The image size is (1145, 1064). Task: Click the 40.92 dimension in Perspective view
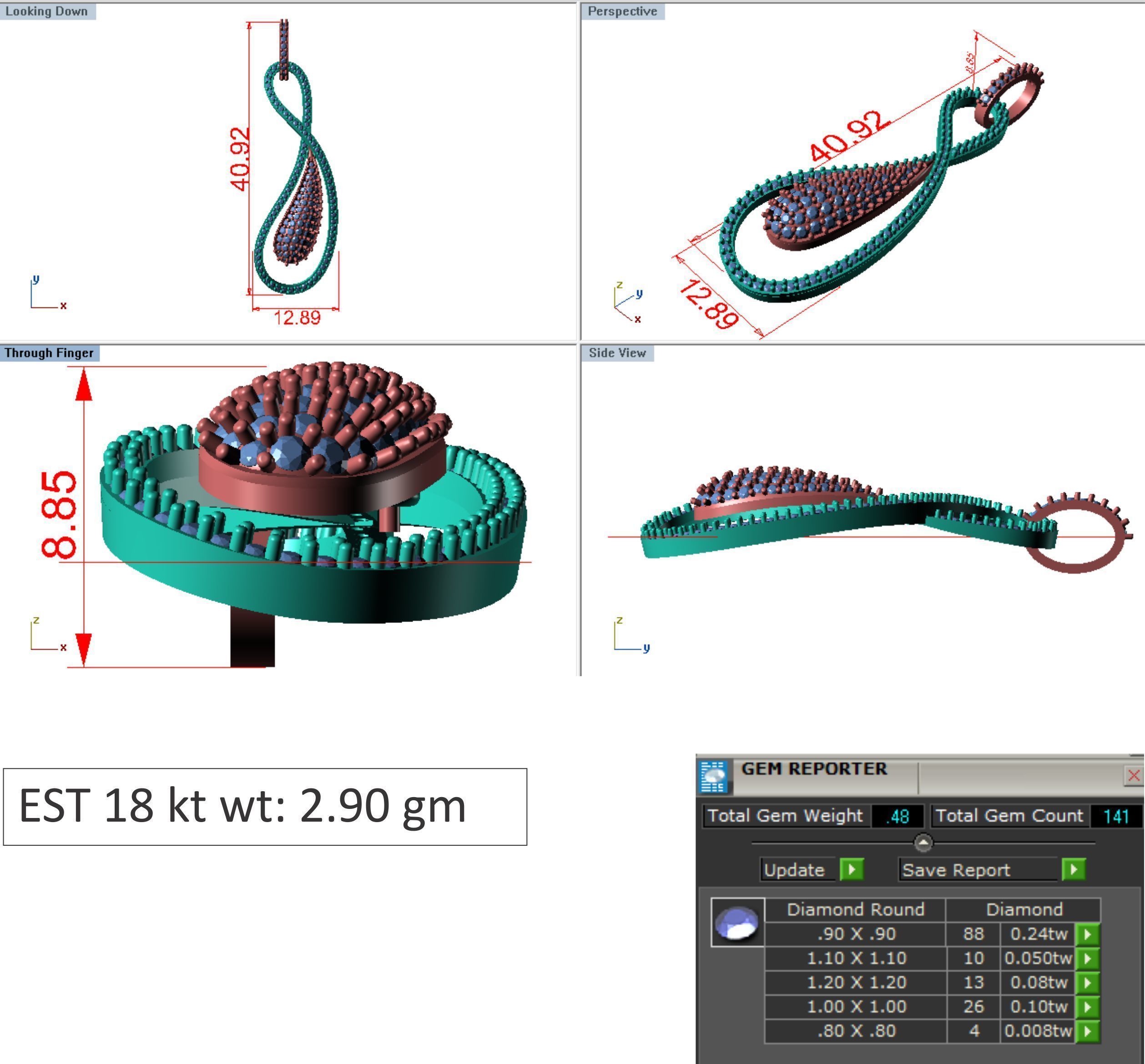pyautogui.click(x=850, y=136)
